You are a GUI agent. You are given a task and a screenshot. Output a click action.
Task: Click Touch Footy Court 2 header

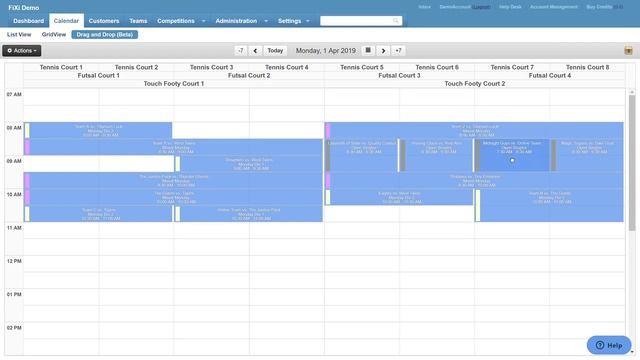(x=475, y=84)
